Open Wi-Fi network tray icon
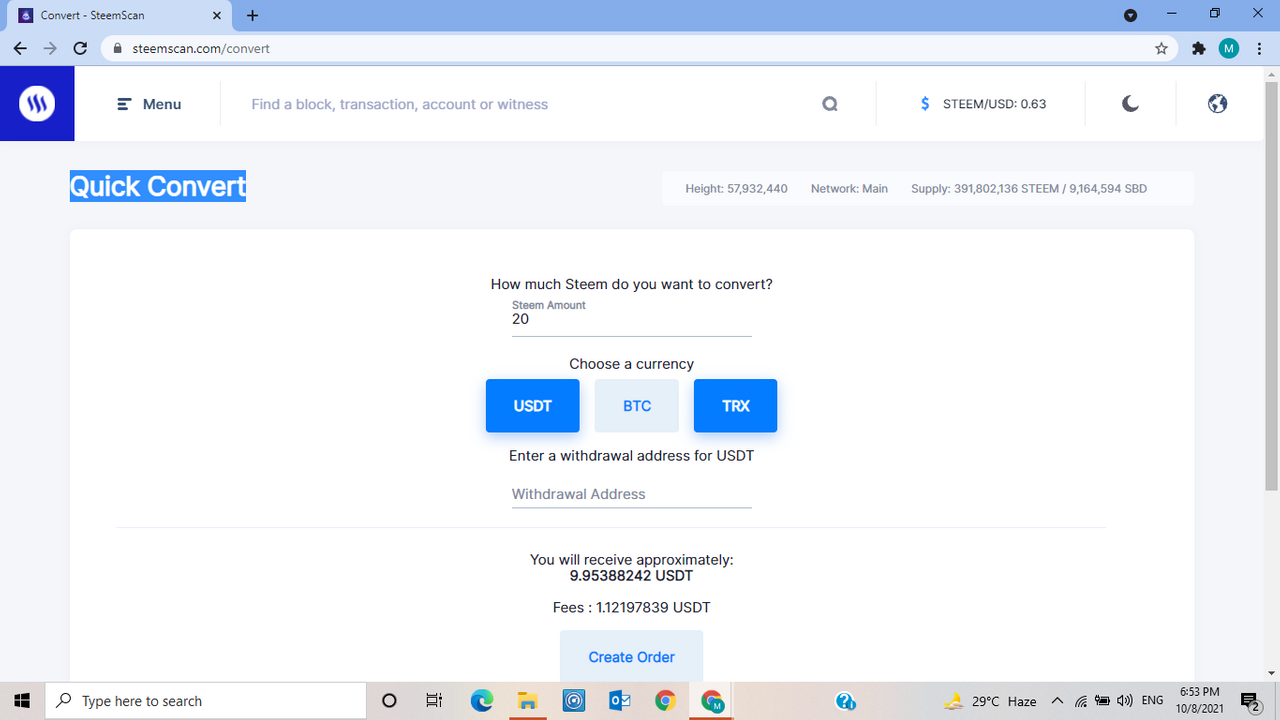This screenshot has width=1280, height=720. [1081, 701]
